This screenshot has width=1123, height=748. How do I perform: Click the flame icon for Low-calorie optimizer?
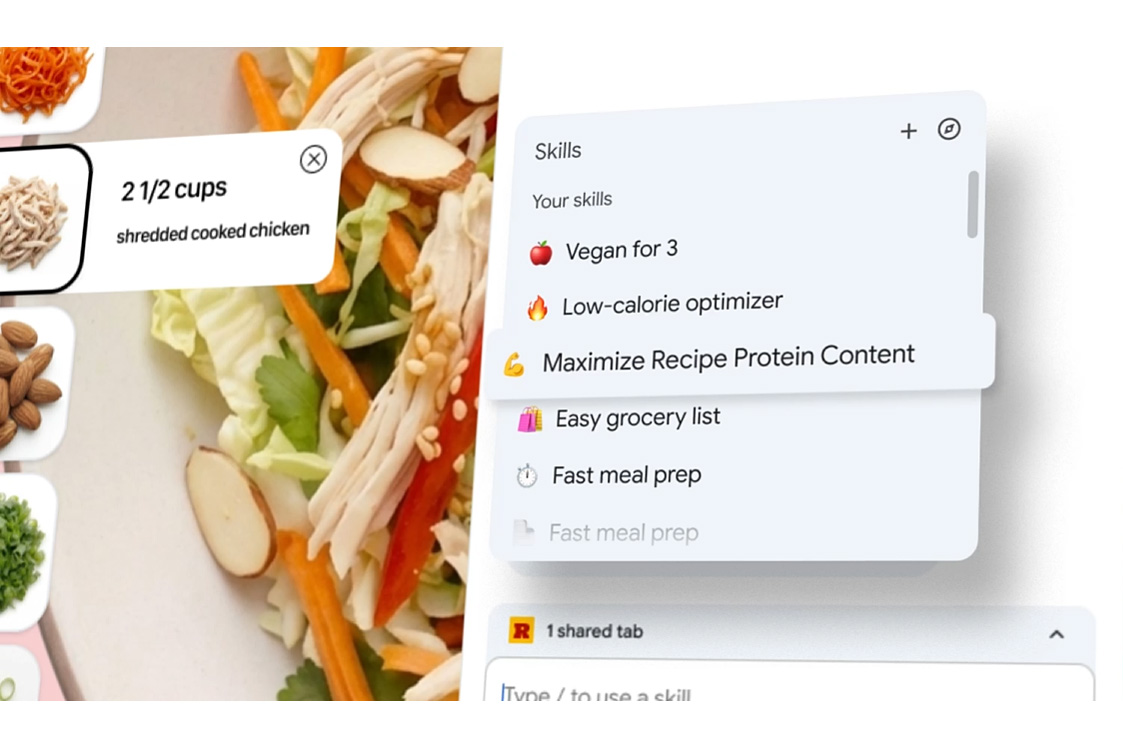(537, 308)
